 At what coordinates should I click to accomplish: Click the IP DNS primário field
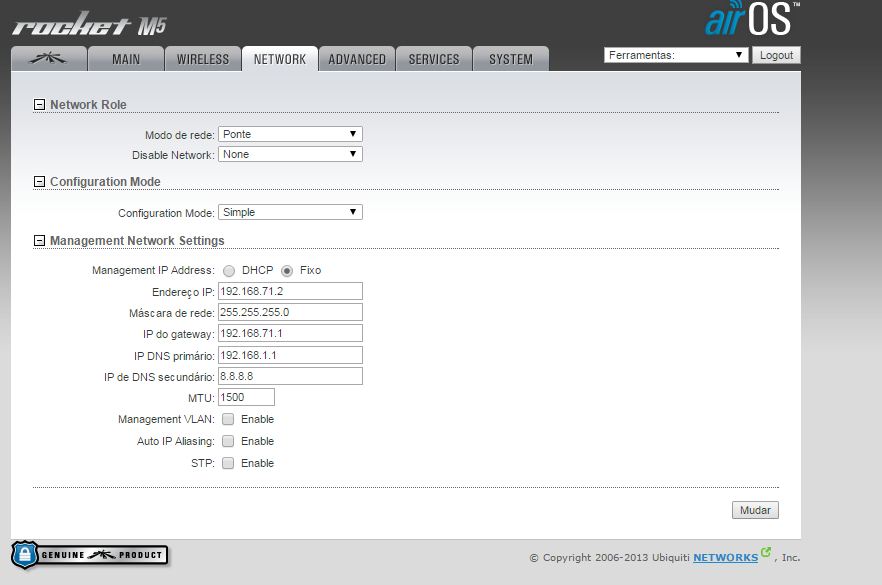(x=290, y=355)
